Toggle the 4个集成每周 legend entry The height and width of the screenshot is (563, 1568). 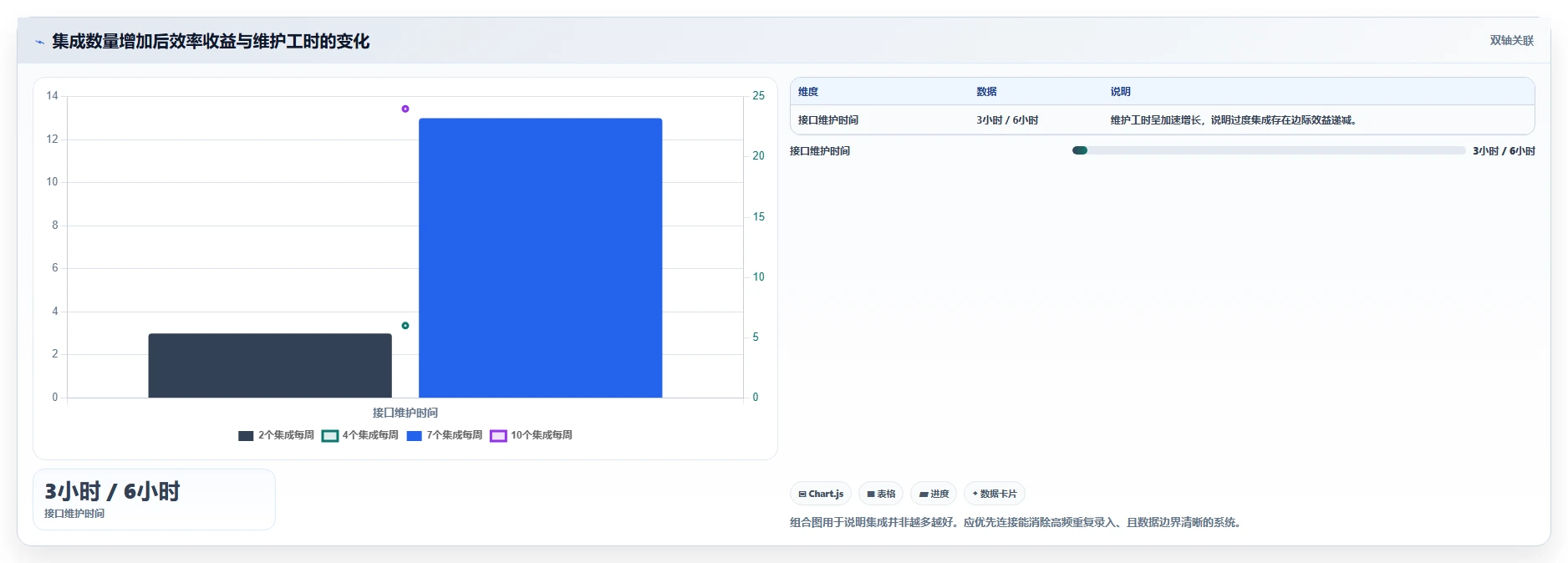pyautogui.click(x=360, y=435)
